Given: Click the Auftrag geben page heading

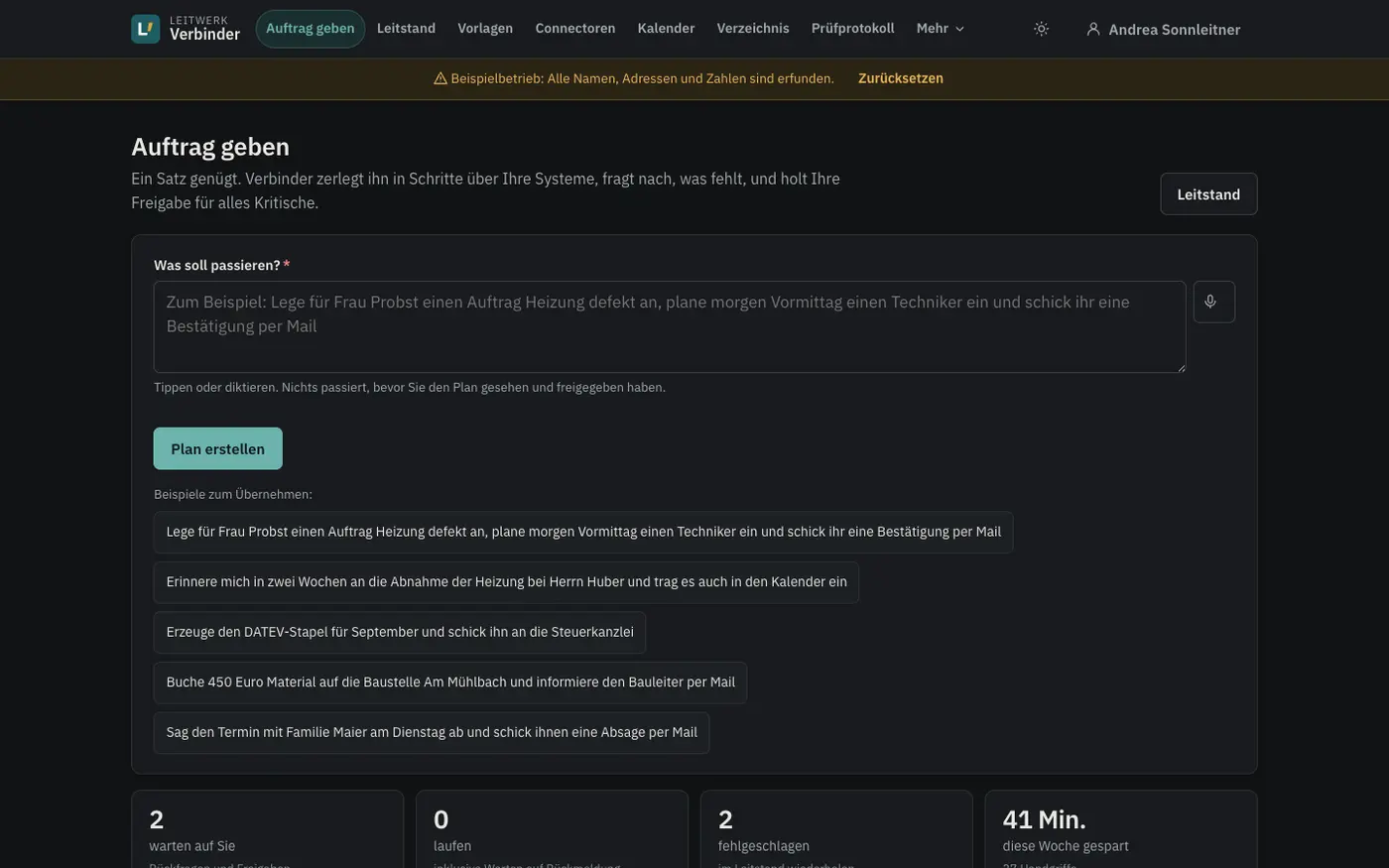Looking at the screenshot, I should point(210,147).
